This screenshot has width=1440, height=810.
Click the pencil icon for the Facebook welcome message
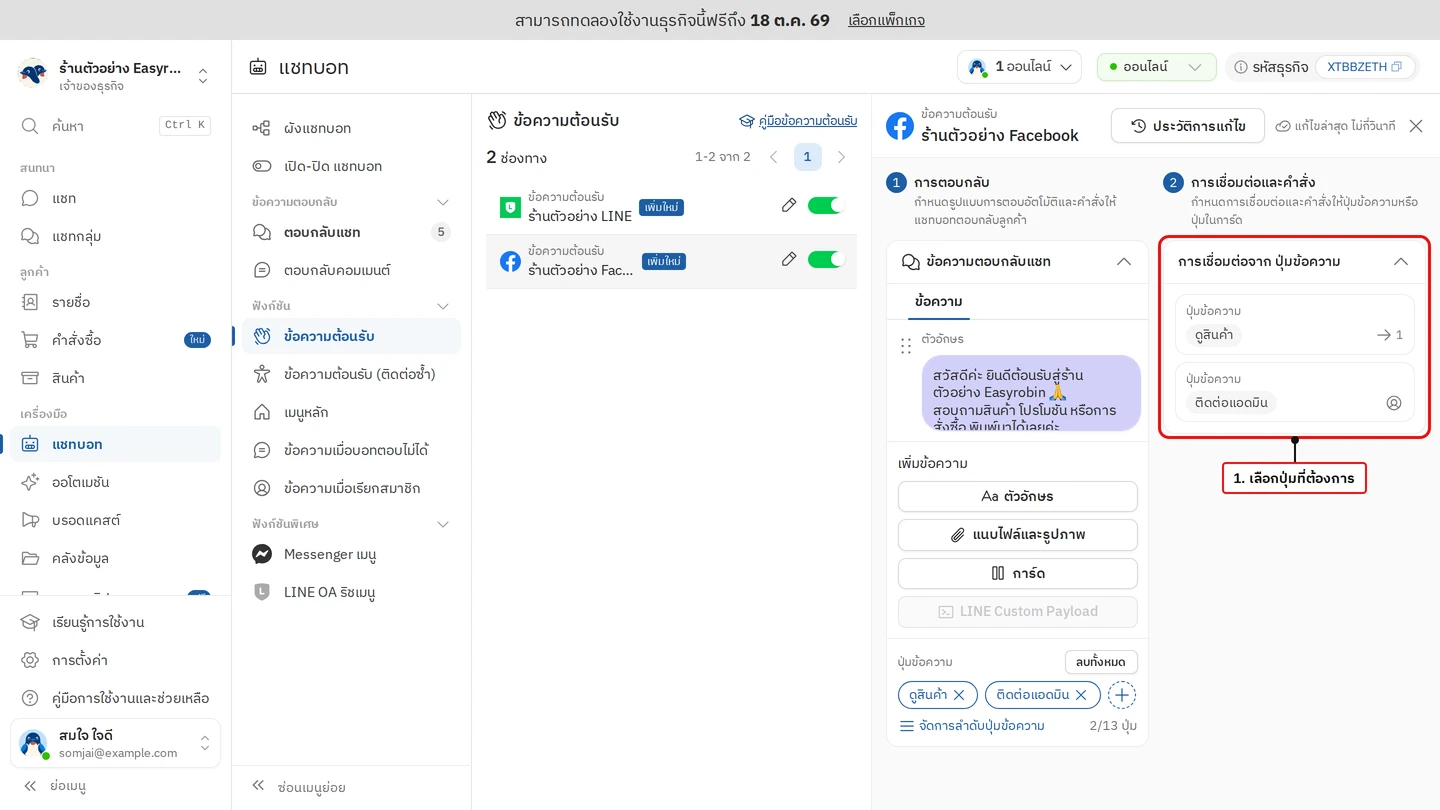[789, 259]
